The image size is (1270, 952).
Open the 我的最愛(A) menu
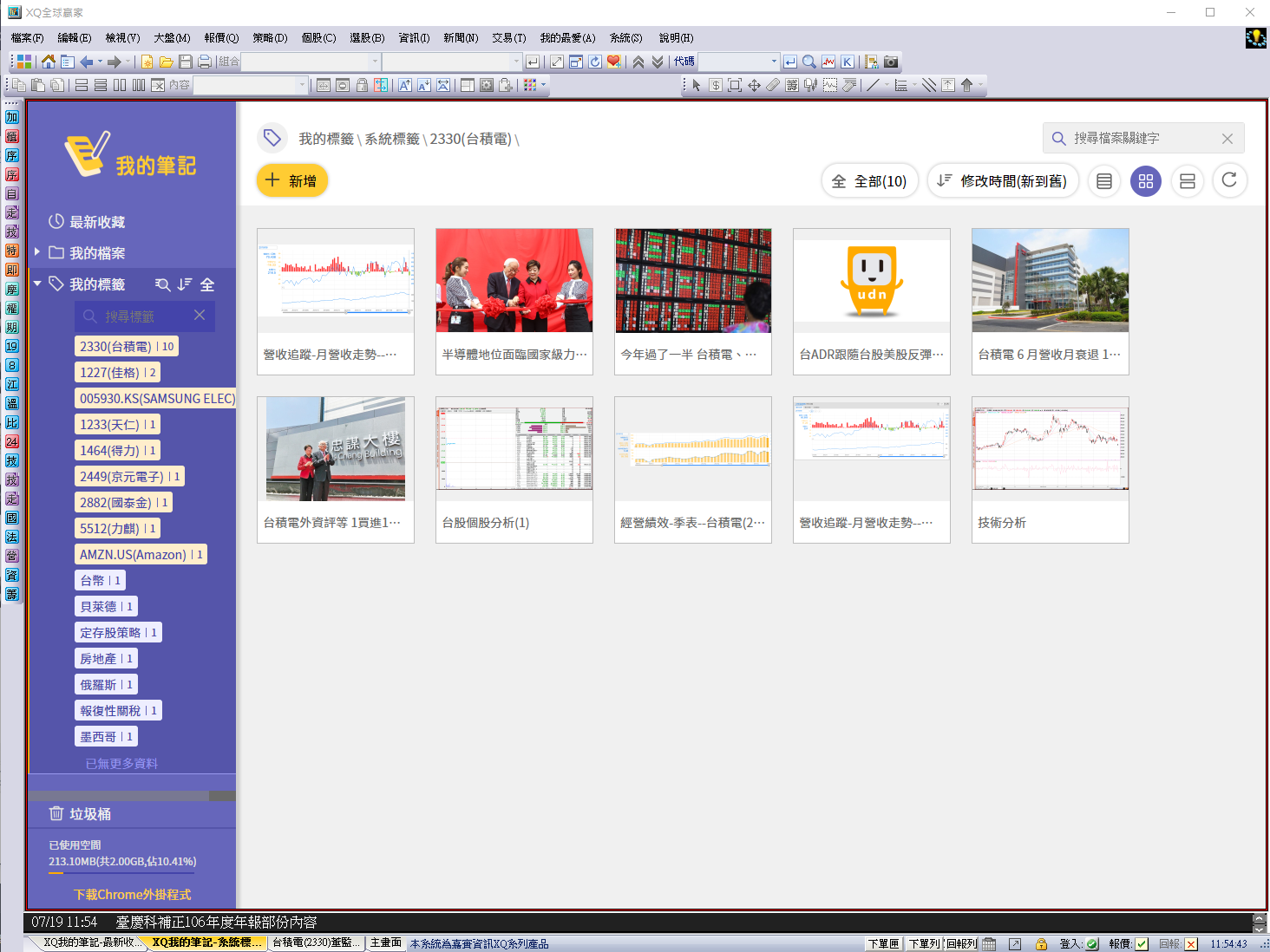pyautogui.click(x=567, y=38)
